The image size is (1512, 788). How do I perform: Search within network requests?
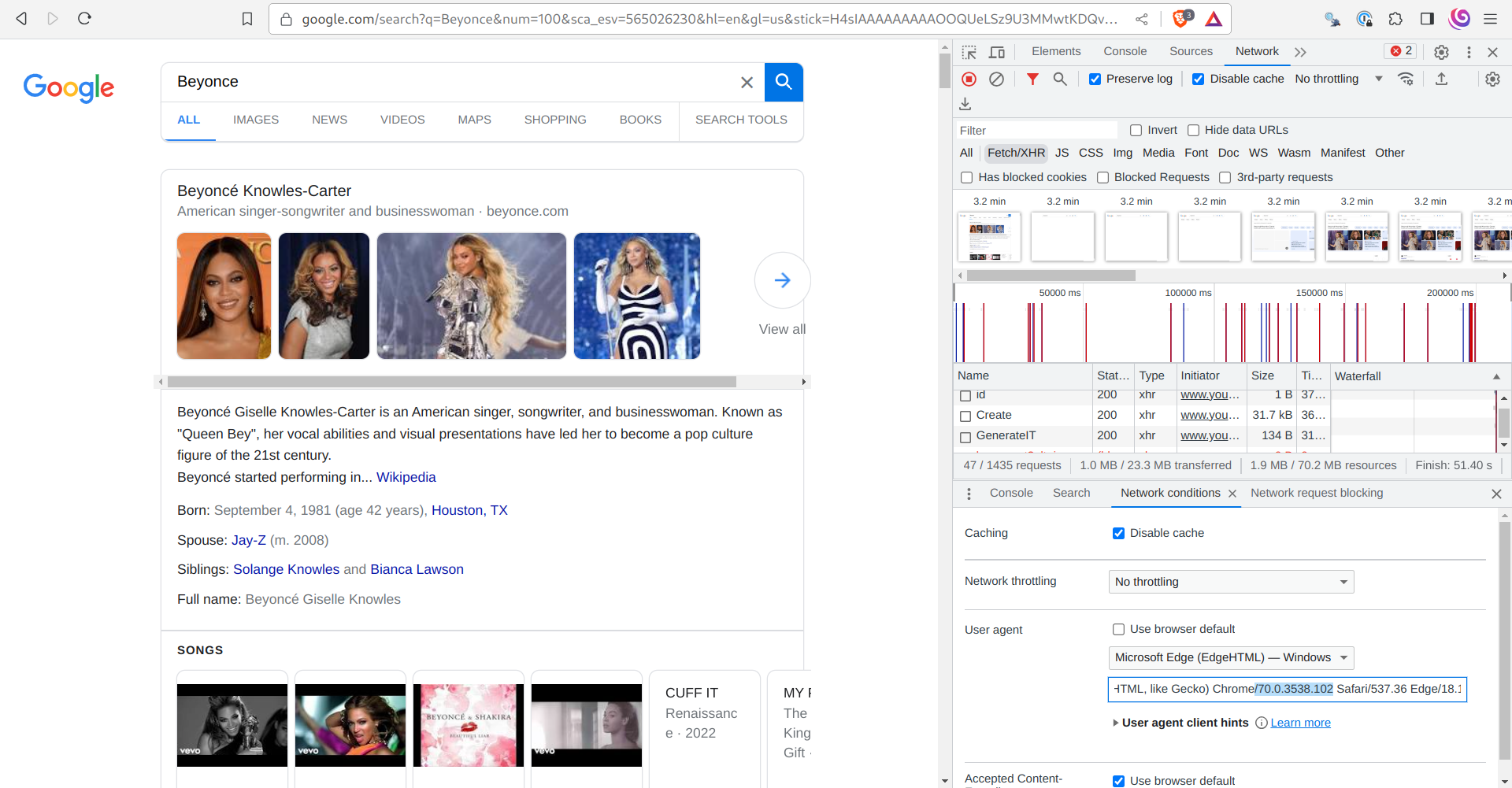(x=1061, y=79)
